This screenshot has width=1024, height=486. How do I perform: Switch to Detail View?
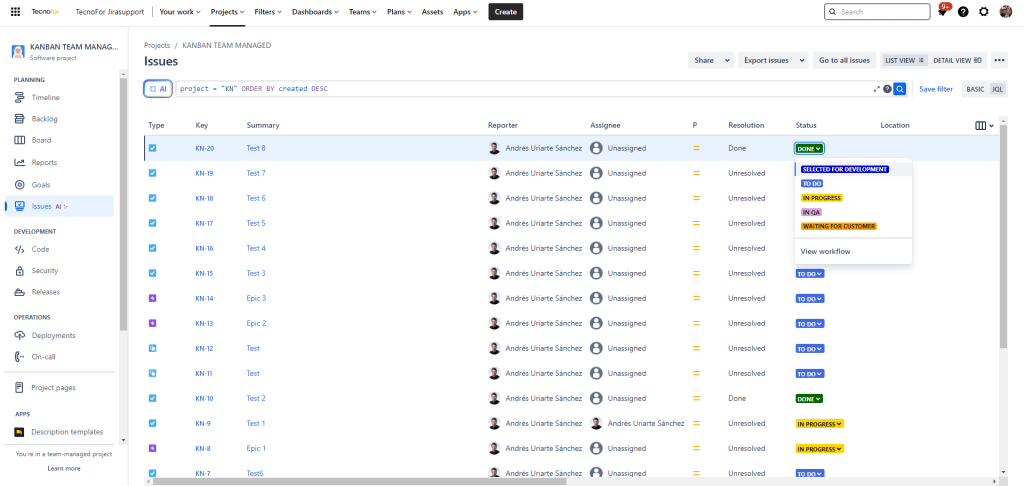(959, 60)
